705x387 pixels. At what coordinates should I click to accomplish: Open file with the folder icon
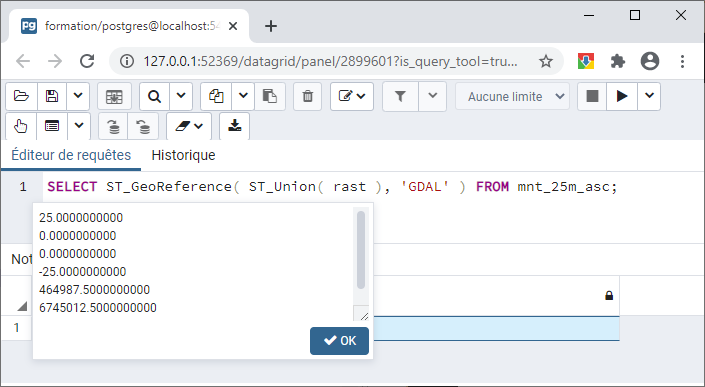[x=21, y=96]
